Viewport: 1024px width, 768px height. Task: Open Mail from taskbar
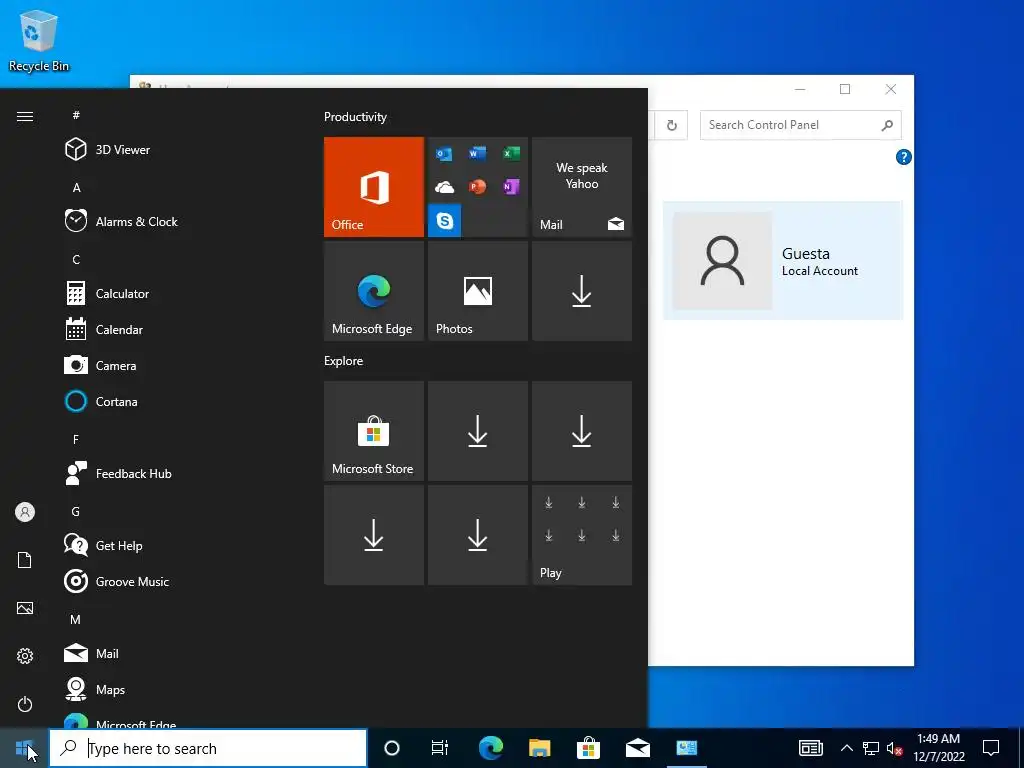[x=637, y=748]
